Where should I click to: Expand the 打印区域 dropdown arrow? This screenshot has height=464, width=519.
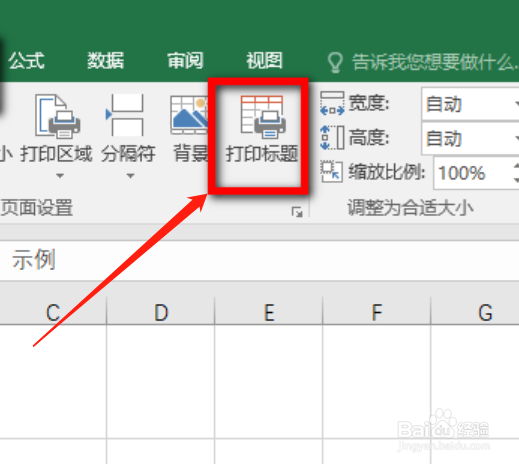pyautogui.click(x=60, y=175)
